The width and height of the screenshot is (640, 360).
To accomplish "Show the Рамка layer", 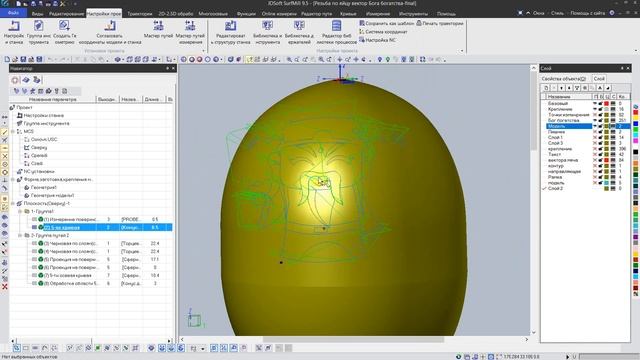I will 595,177.
